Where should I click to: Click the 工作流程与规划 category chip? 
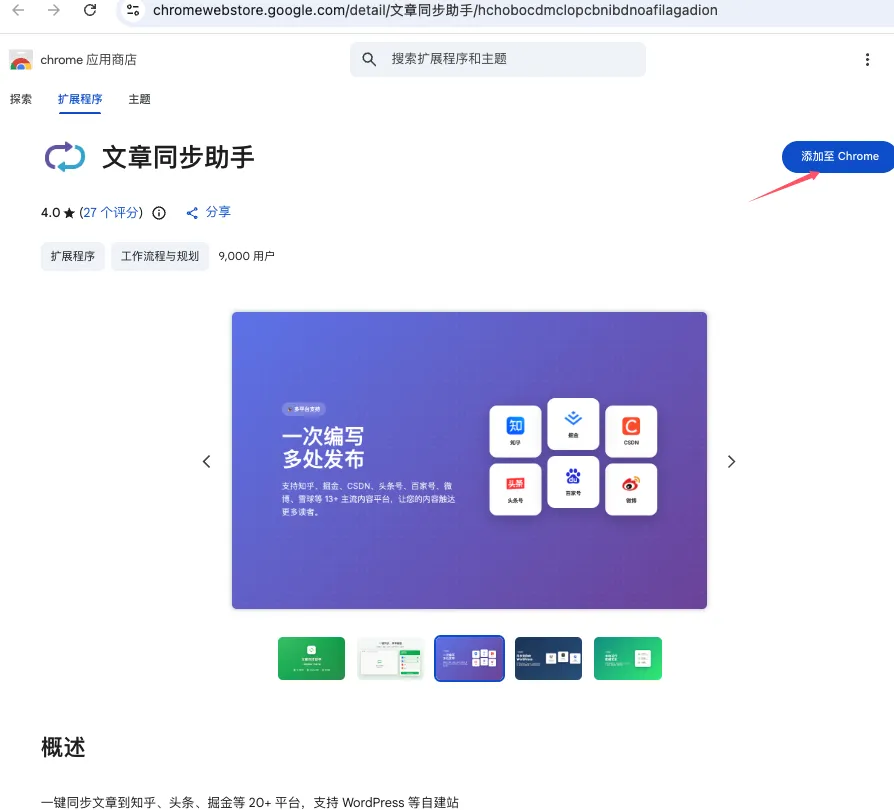(x=160, y=257)
